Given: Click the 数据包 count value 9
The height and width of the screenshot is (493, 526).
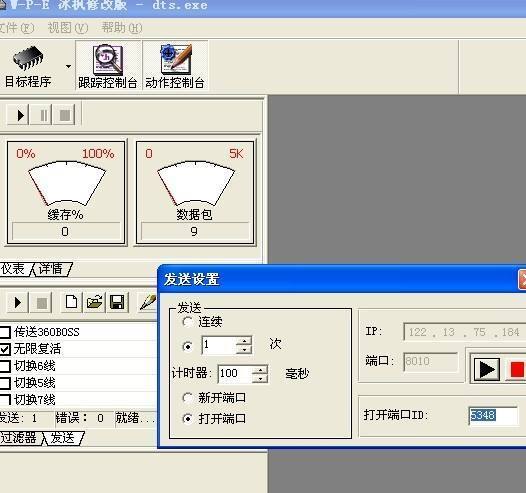Looking at the screenshot, I should coord(195,231).
